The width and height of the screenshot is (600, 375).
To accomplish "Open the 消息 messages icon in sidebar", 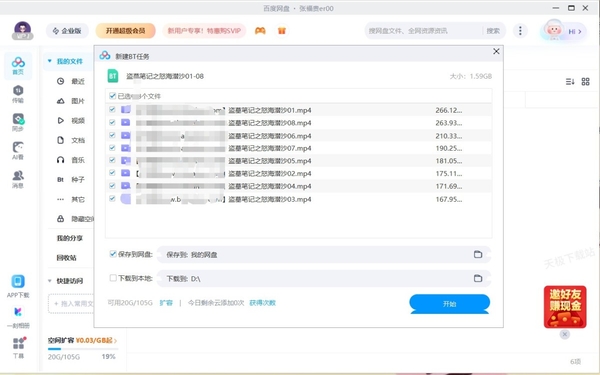I will (x=18, y=179).
